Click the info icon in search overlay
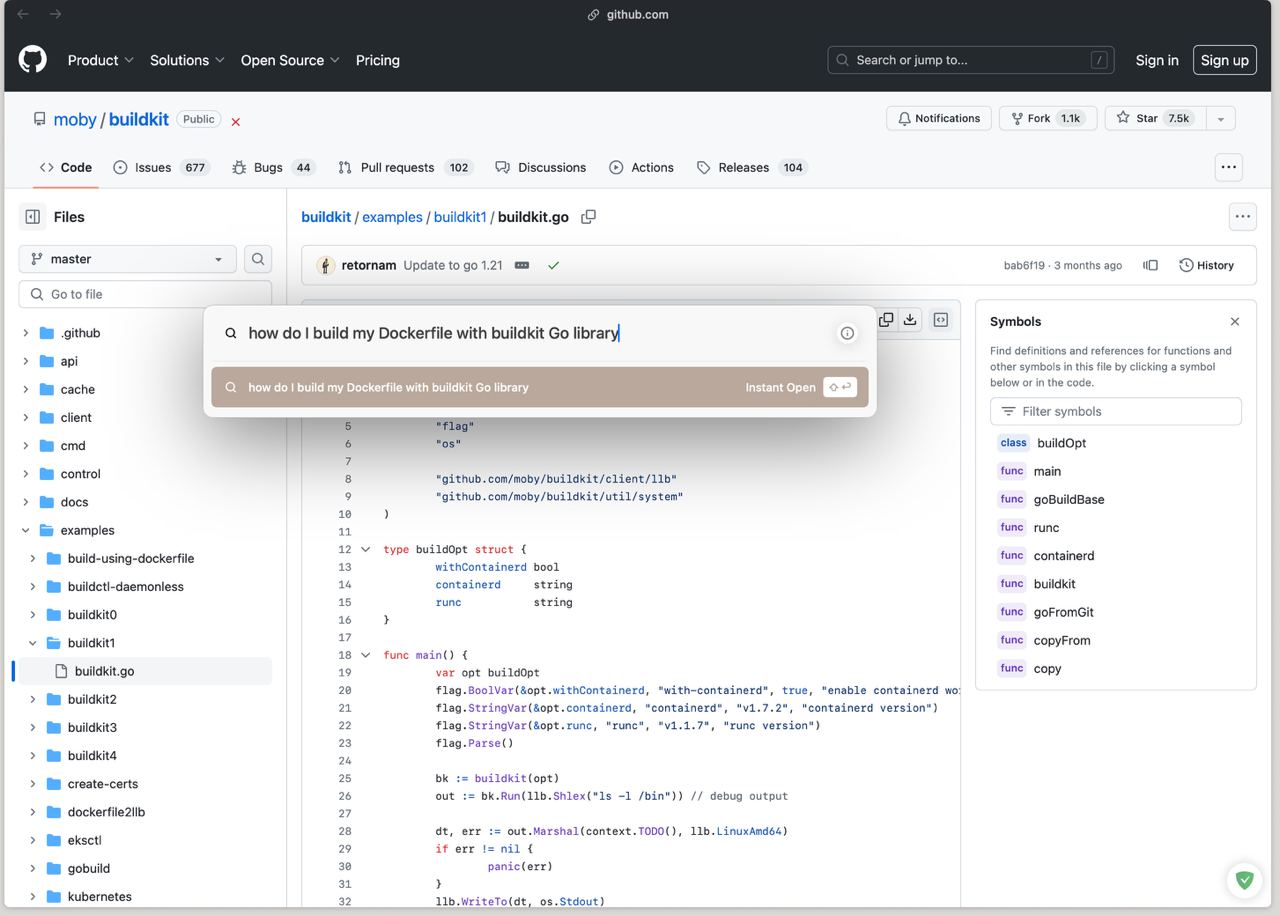The height and width of the screenshot is (916, 1280). click(x=847, y=333)
